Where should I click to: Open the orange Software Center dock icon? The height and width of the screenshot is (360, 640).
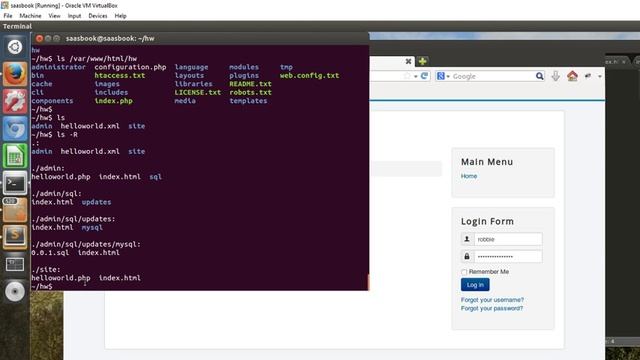pos(15,210)
